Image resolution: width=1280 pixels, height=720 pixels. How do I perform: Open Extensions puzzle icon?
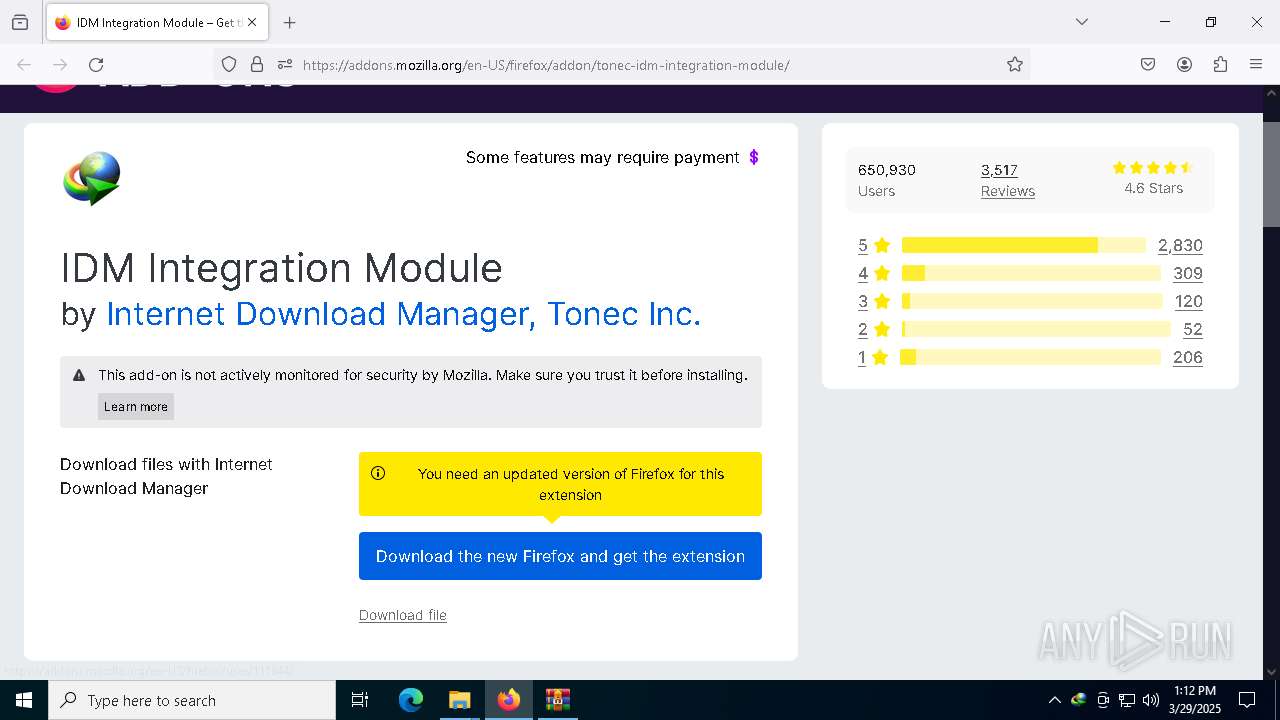pos(1220,64)
